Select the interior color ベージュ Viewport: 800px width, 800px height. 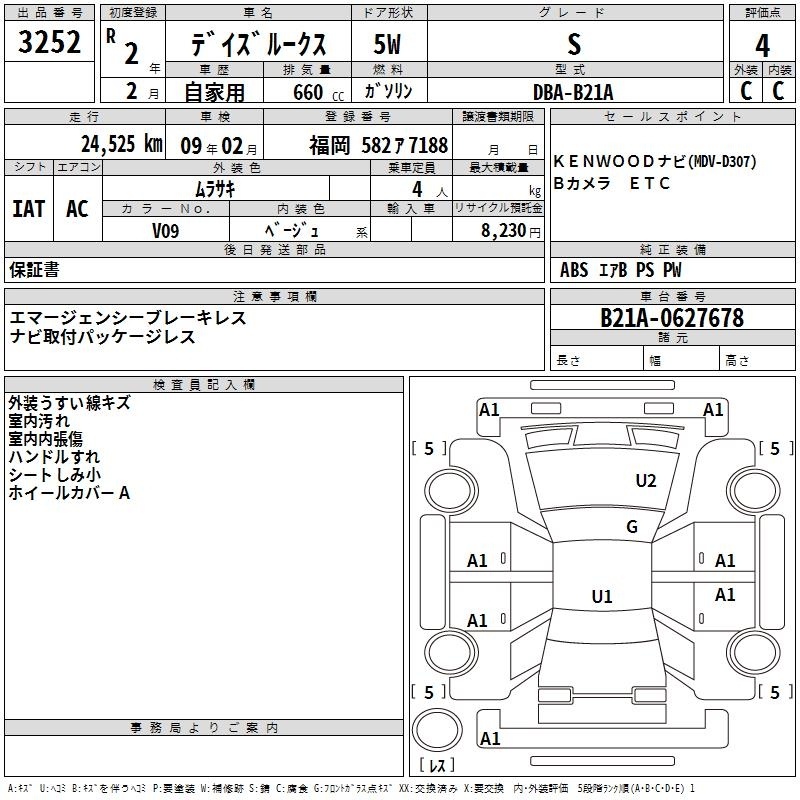(x=292, y=231)
